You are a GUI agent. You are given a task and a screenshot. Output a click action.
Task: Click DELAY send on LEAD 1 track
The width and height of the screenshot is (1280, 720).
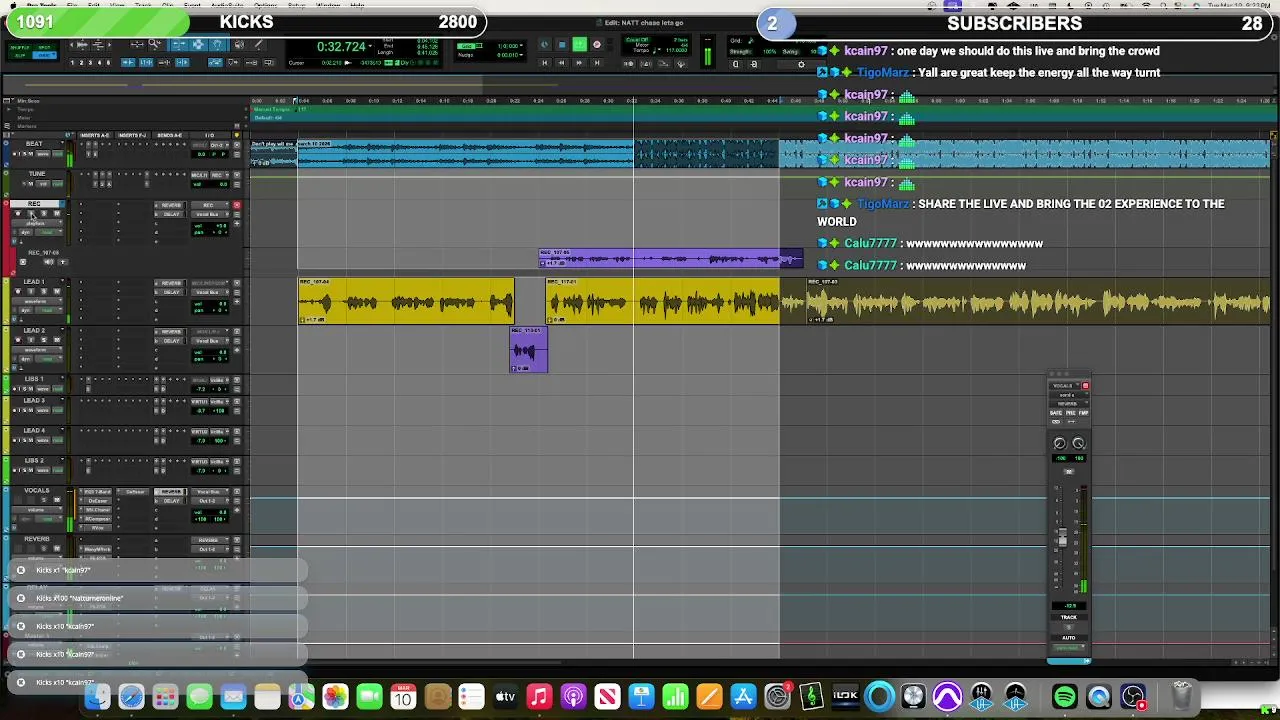click(170, 292)
